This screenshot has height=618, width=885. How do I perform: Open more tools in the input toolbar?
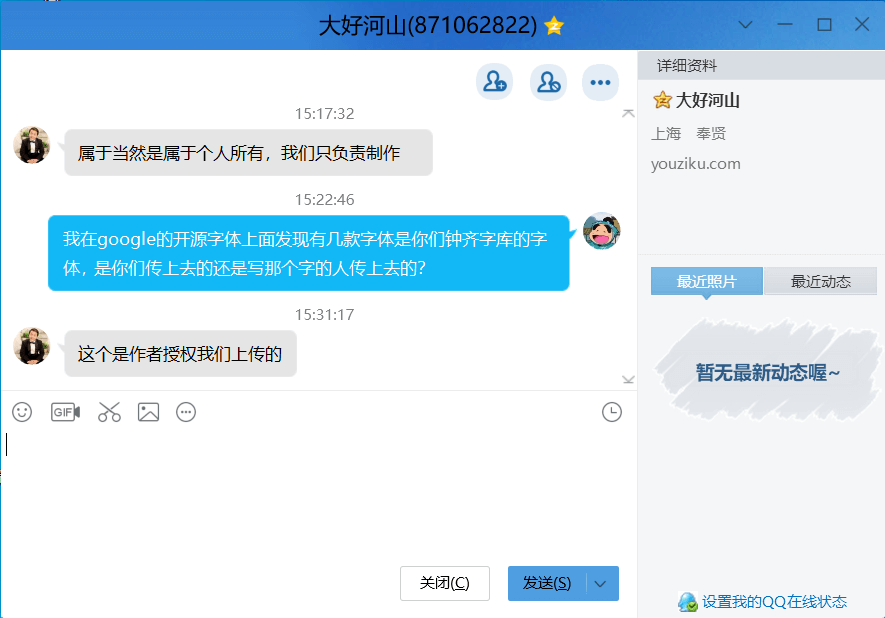point(186,412)
